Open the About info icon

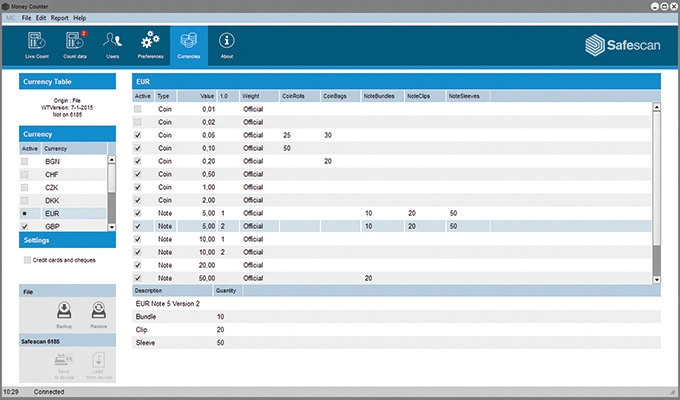pyautogui.click(x=227, y=47)
